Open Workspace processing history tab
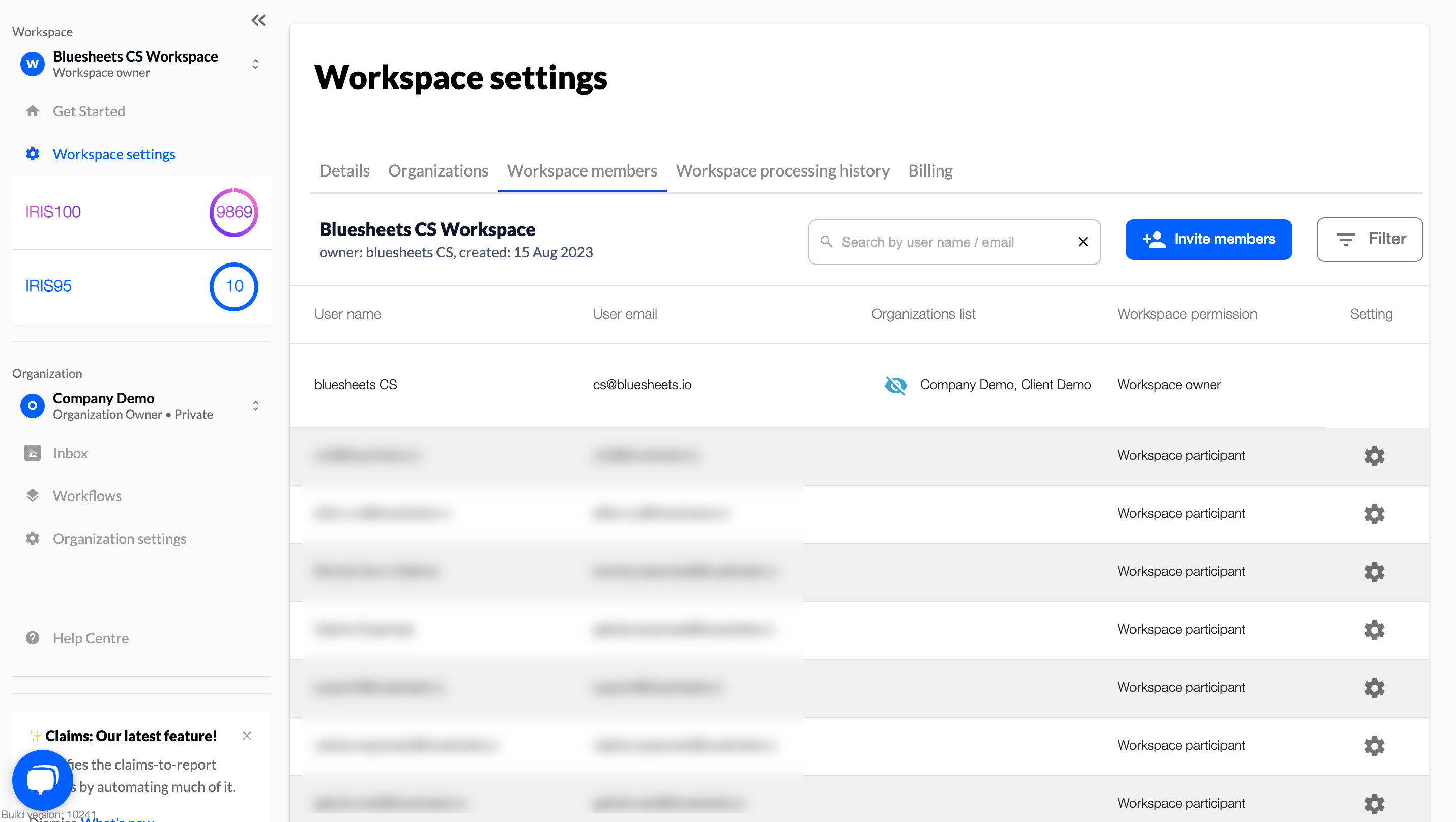Viewport: 1456px width, 822px height. click(x=782, y=170)
